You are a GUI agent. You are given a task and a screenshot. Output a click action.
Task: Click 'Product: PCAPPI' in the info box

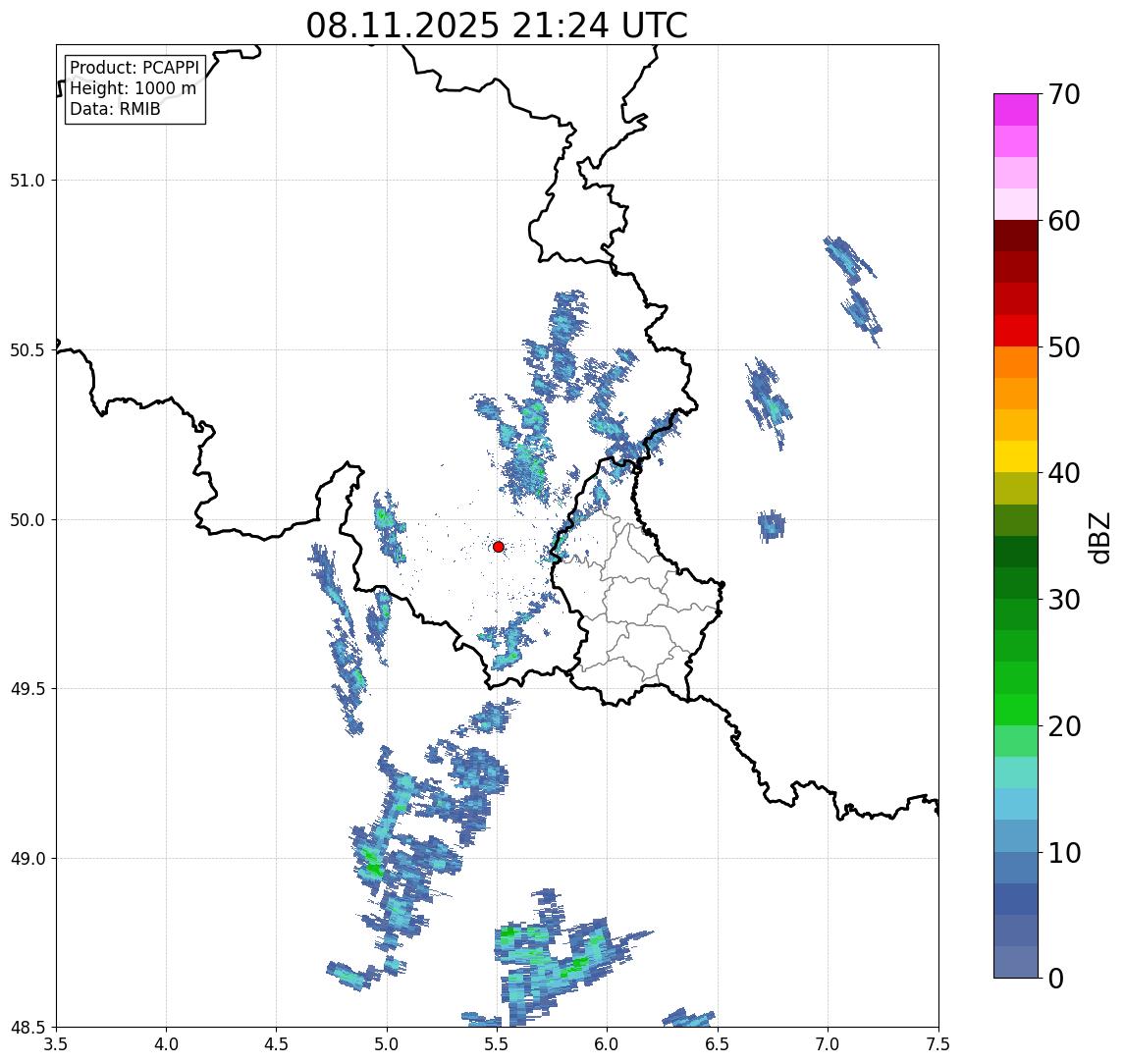134,68
